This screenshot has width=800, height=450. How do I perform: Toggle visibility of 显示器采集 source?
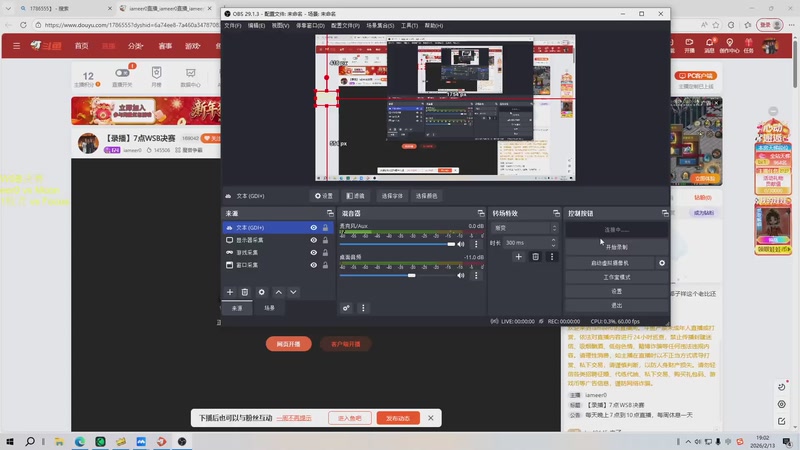[313, 240]
